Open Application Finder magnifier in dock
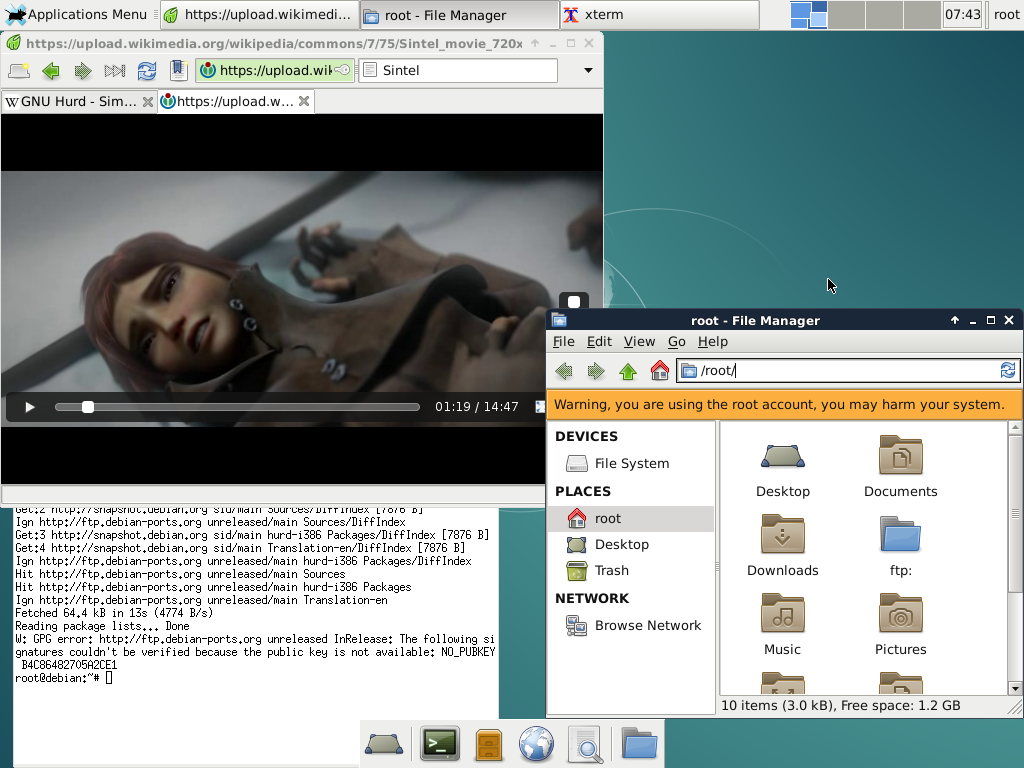1024x768 pixels. (585, 744)
